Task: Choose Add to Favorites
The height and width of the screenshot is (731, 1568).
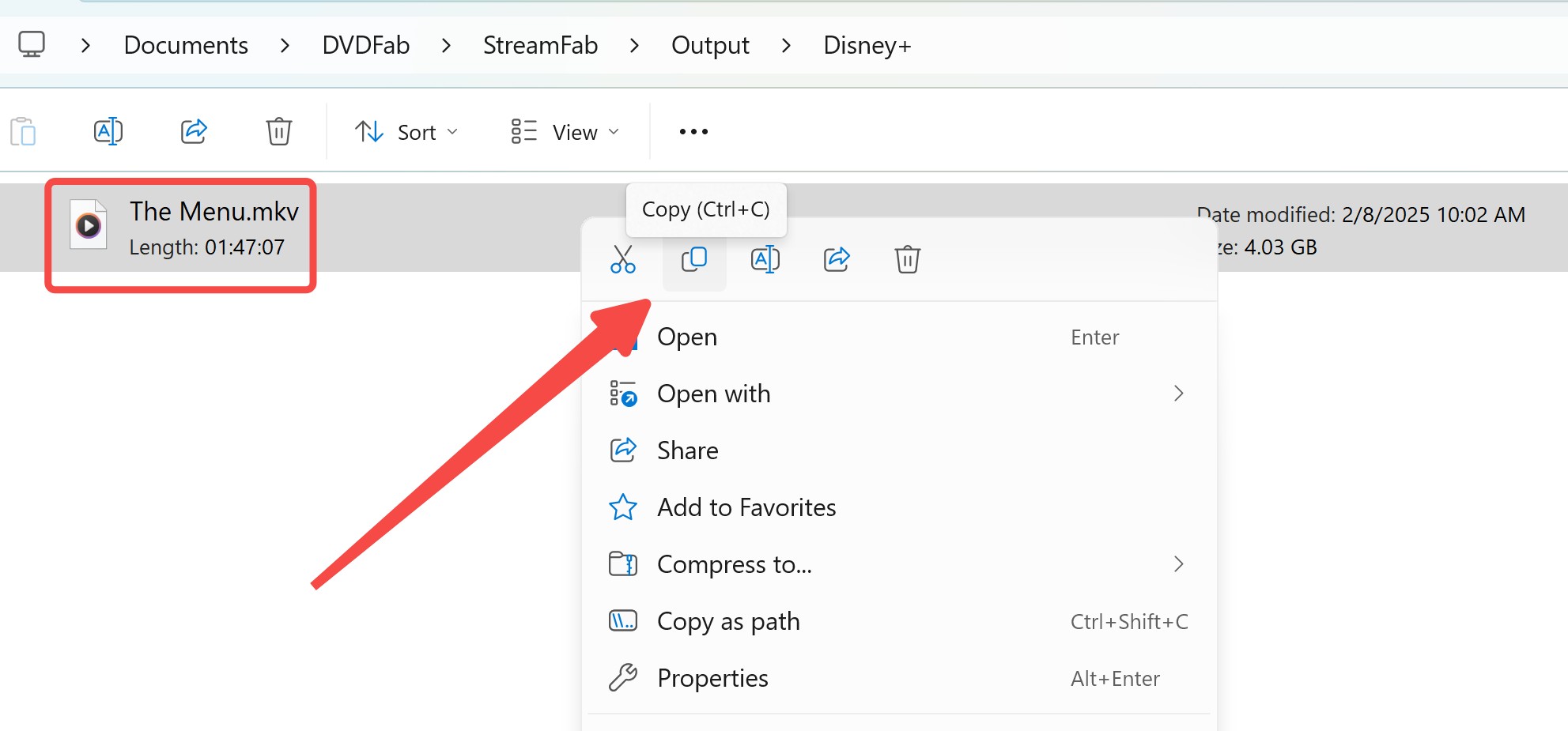Action: 900,507
